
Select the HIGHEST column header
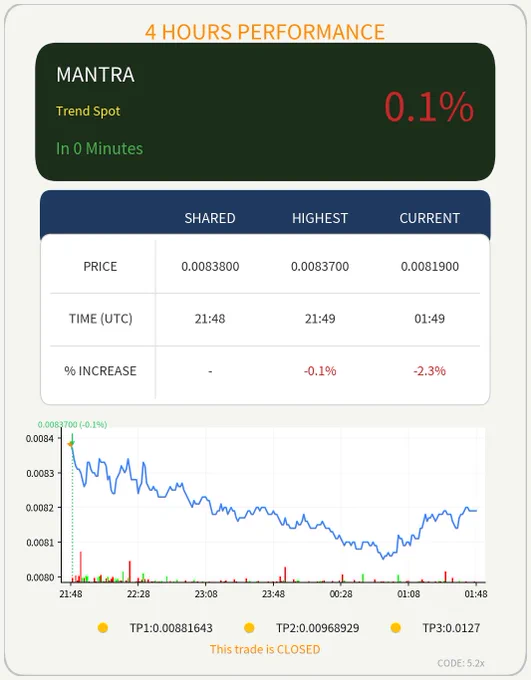320,218
